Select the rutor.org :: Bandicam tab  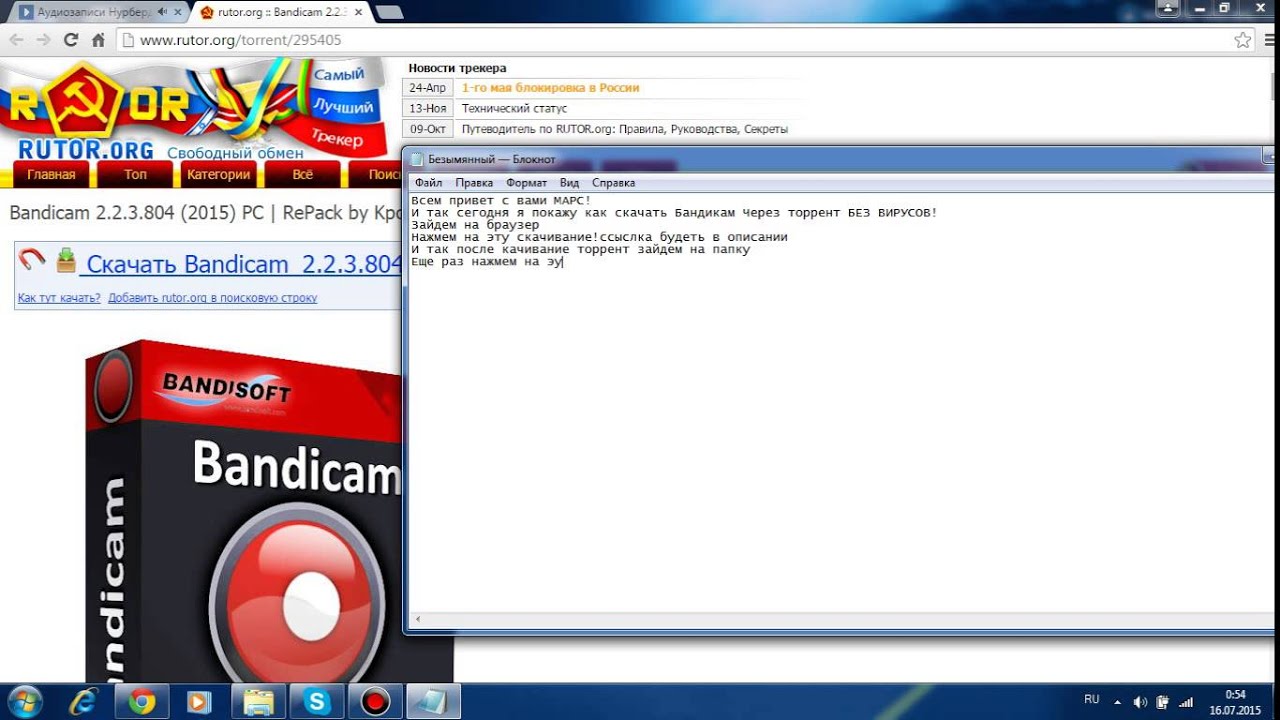tap(280, 12)
